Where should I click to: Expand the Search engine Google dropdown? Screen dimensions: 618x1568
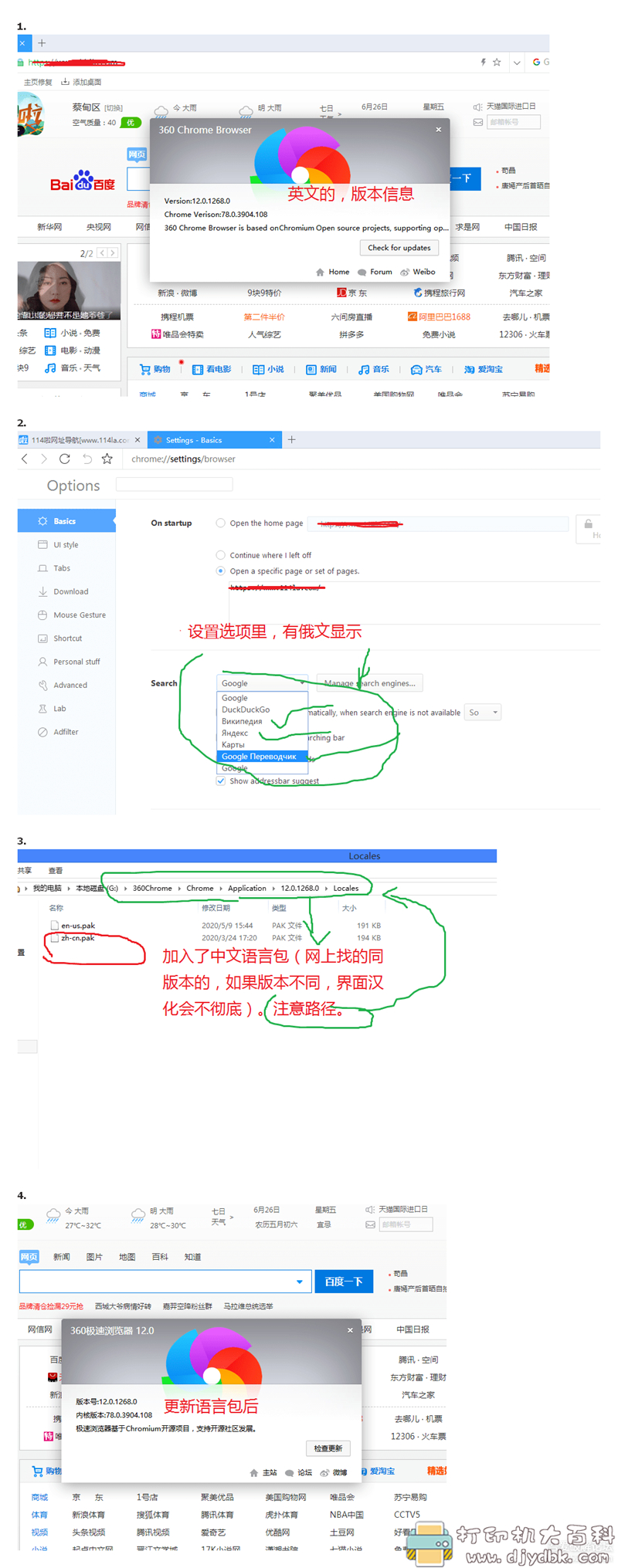(x=263, y=683)
